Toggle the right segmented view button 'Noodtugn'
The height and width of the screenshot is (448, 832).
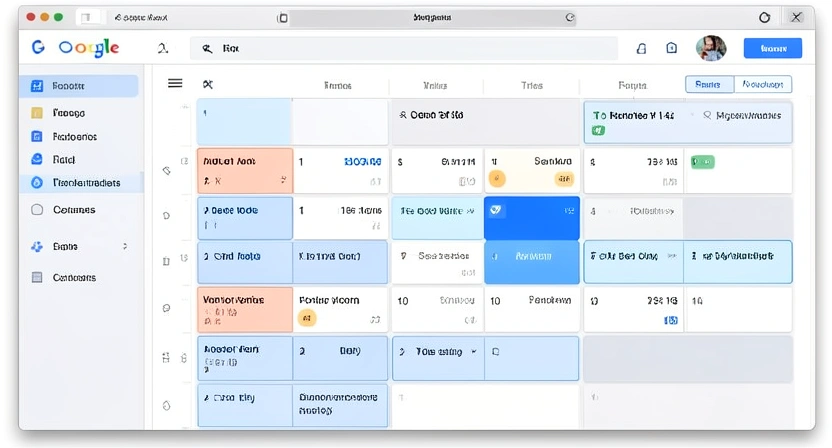click(x=763, y=84)
